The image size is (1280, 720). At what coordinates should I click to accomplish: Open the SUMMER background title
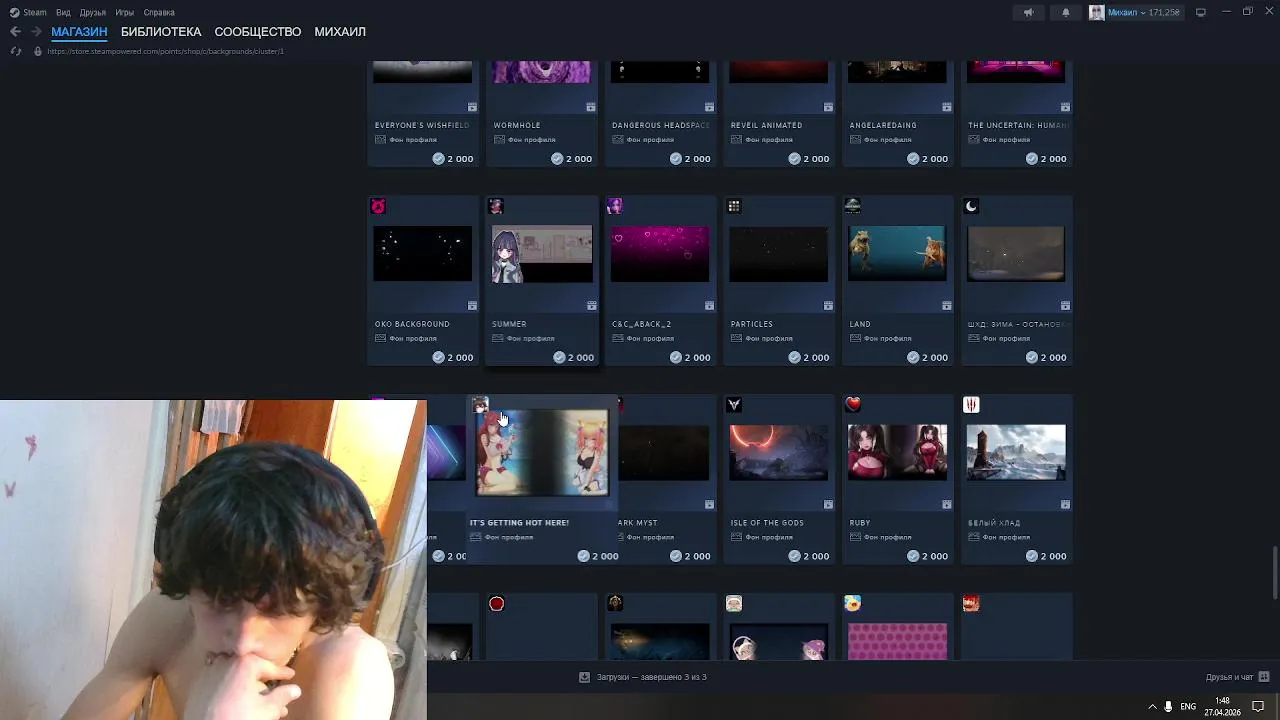click(x=509, y=324)
